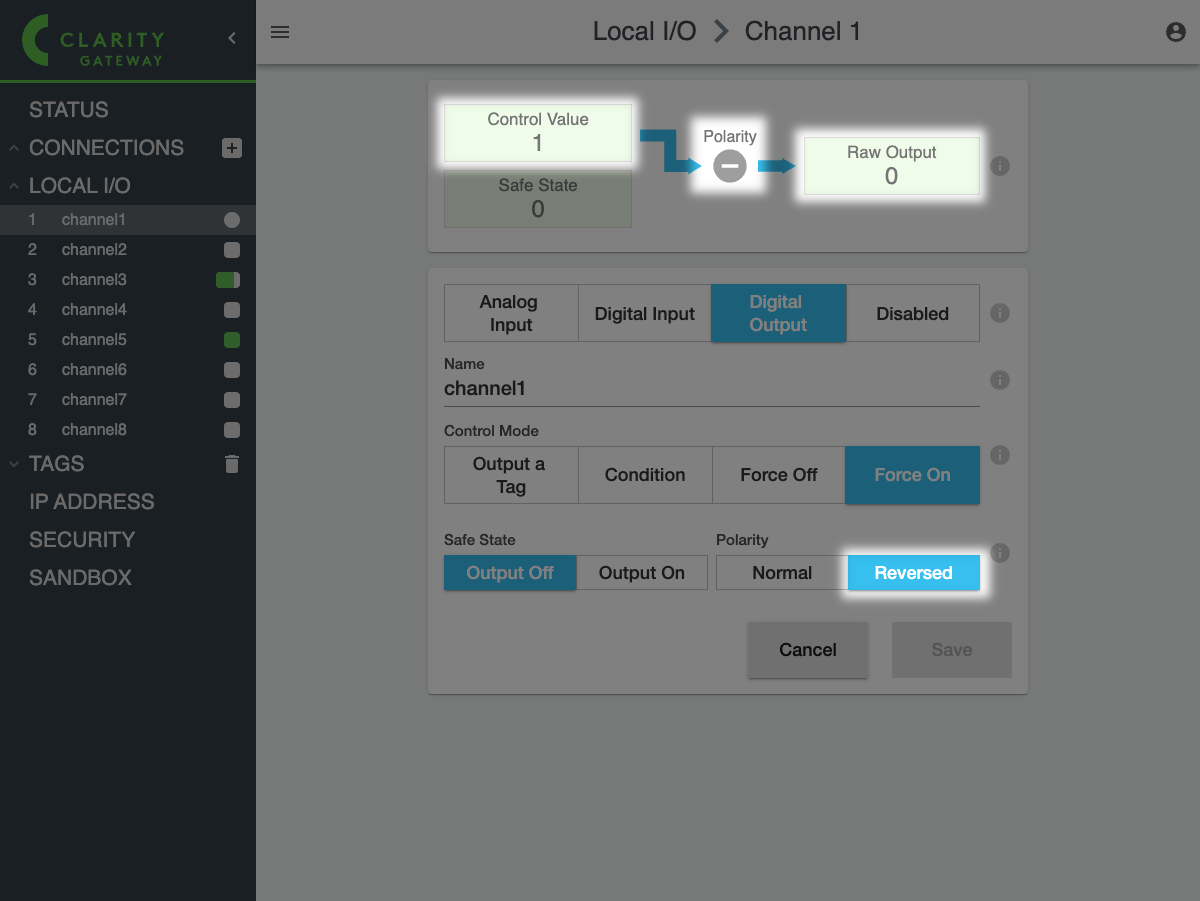Click the Polarity minus circle icon
The image size is (1200, 901).
[729, 166]
